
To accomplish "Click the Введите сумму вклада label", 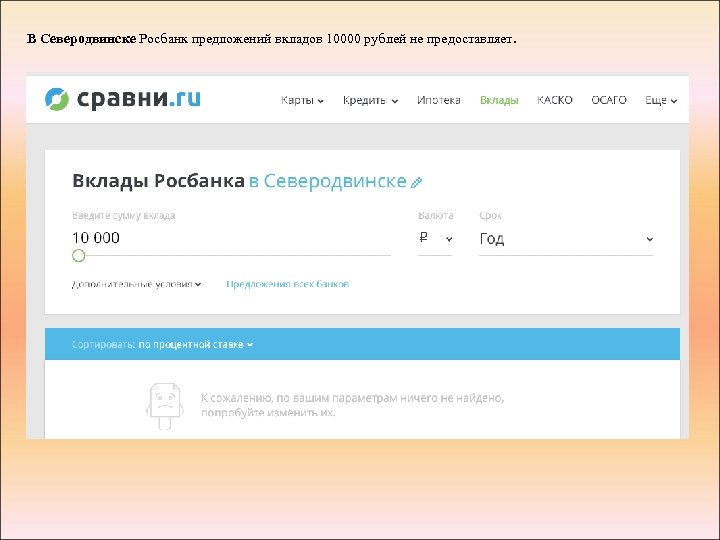I will pos(124,215).
